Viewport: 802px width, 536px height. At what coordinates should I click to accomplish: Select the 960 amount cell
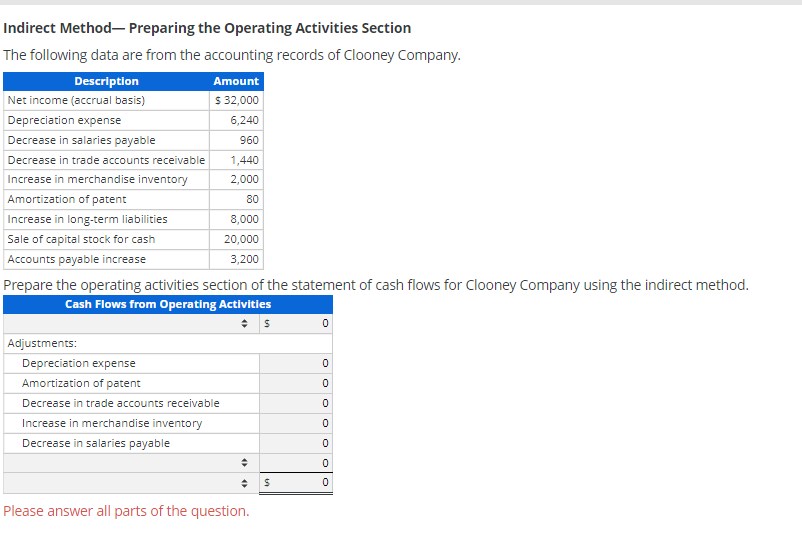236,140
